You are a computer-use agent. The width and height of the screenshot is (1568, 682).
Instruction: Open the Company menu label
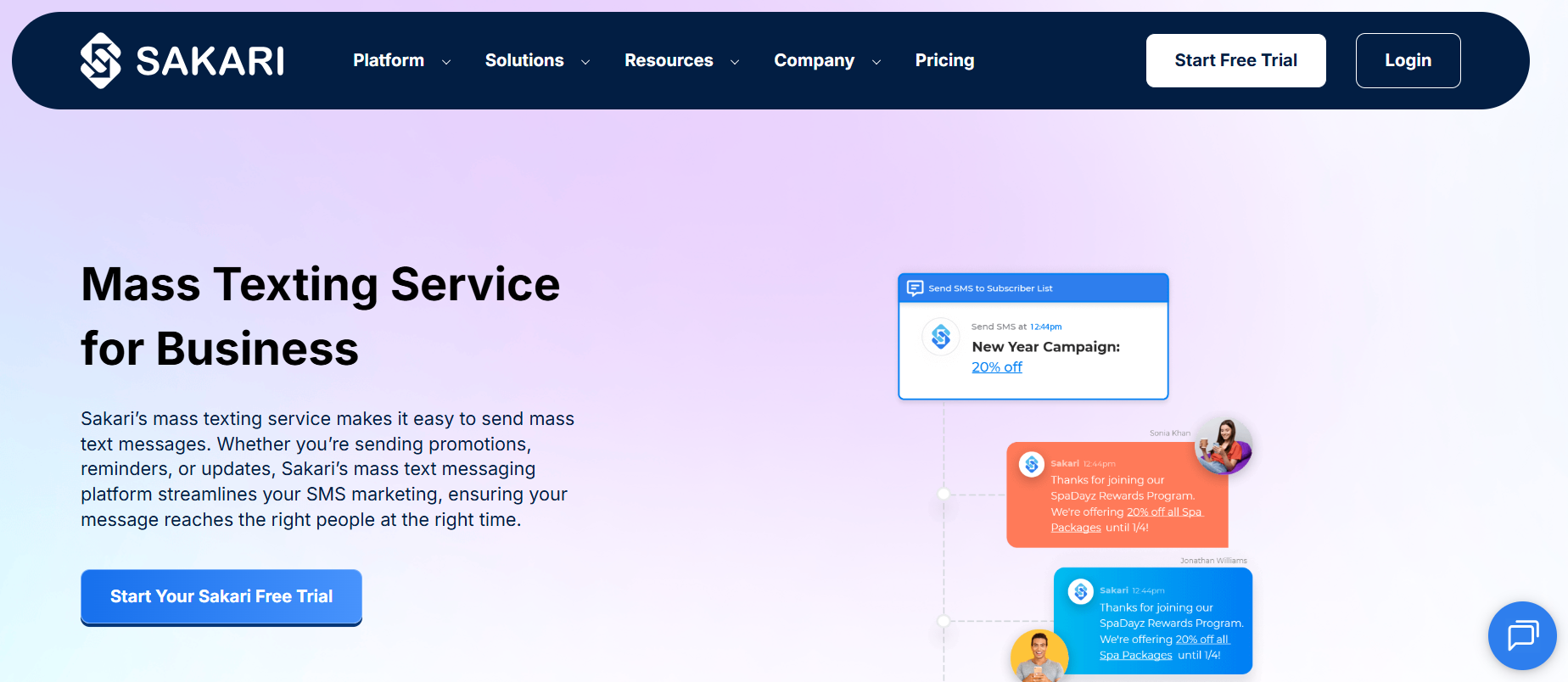[x=814, y=60]
